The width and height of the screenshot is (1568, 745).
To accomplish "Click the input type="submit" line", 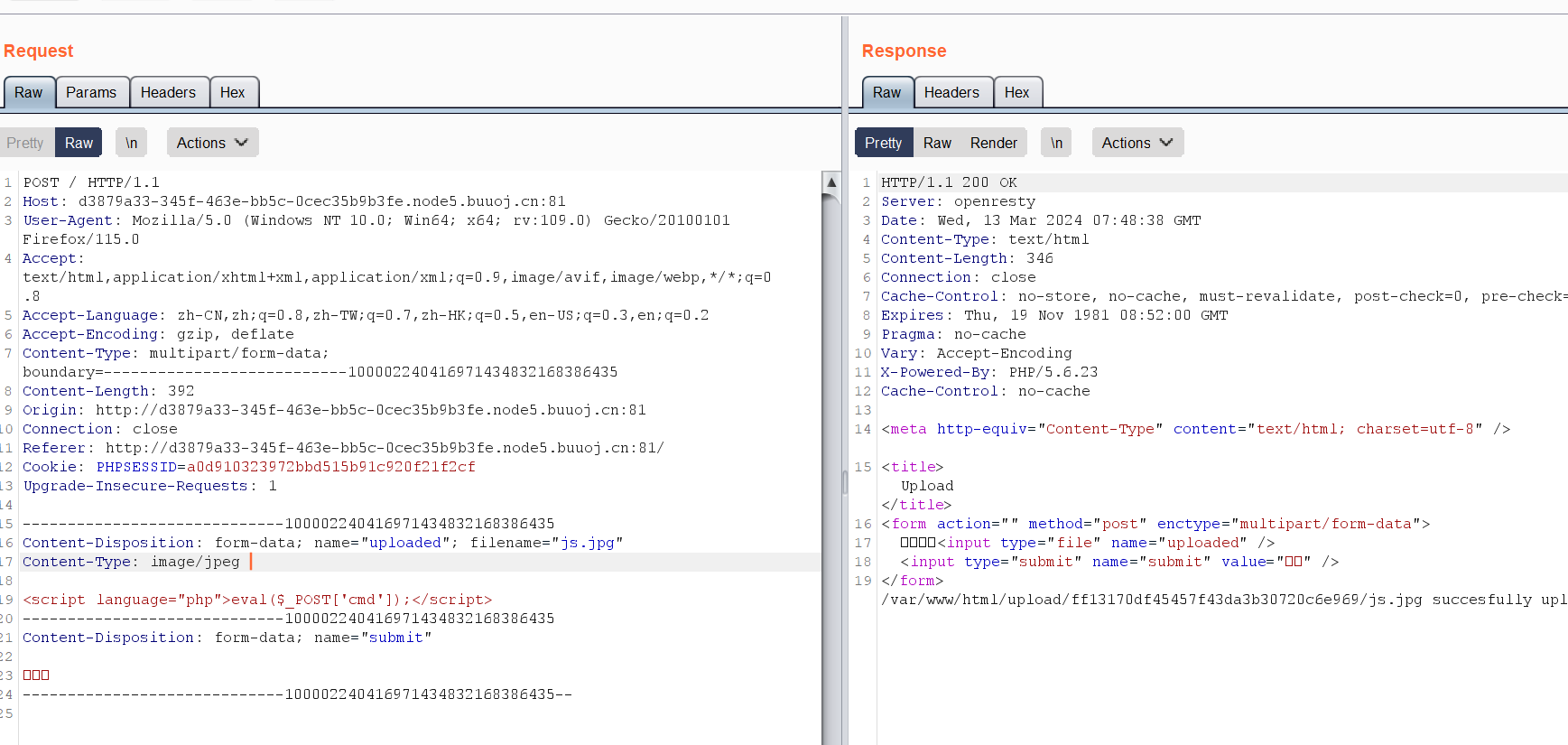I will (1119, 562).
